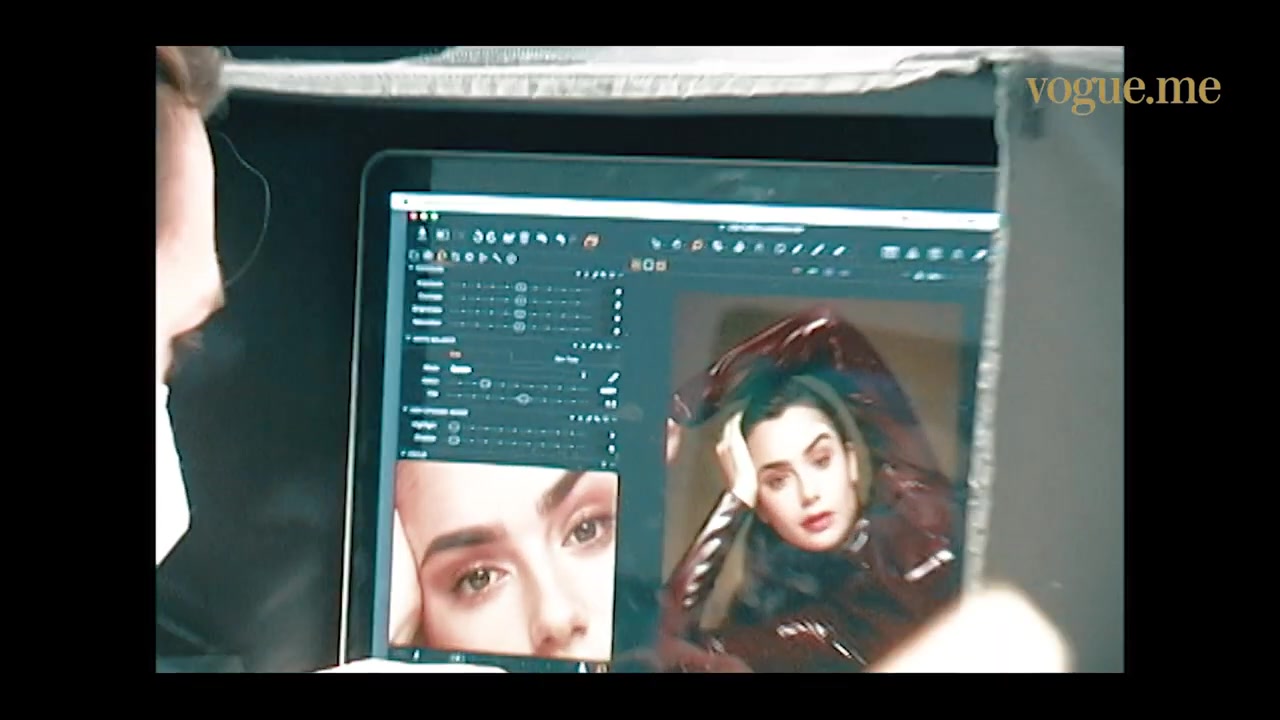The height and width of the screenshot is (720, 1280).
Task: Adjust the Exposure slider handle
Action: 520,287
